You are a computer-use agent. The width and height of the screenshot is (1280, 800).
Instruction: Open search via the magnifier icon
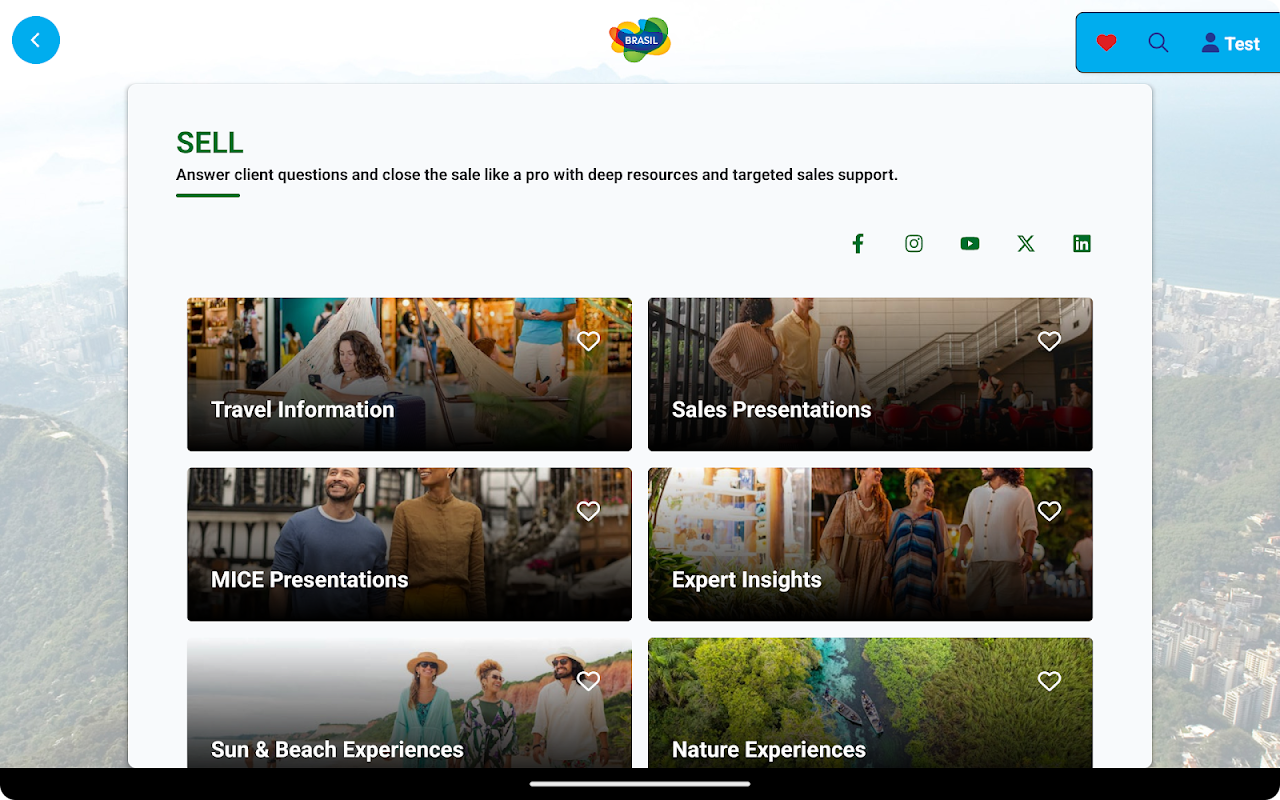[1158, 43]
